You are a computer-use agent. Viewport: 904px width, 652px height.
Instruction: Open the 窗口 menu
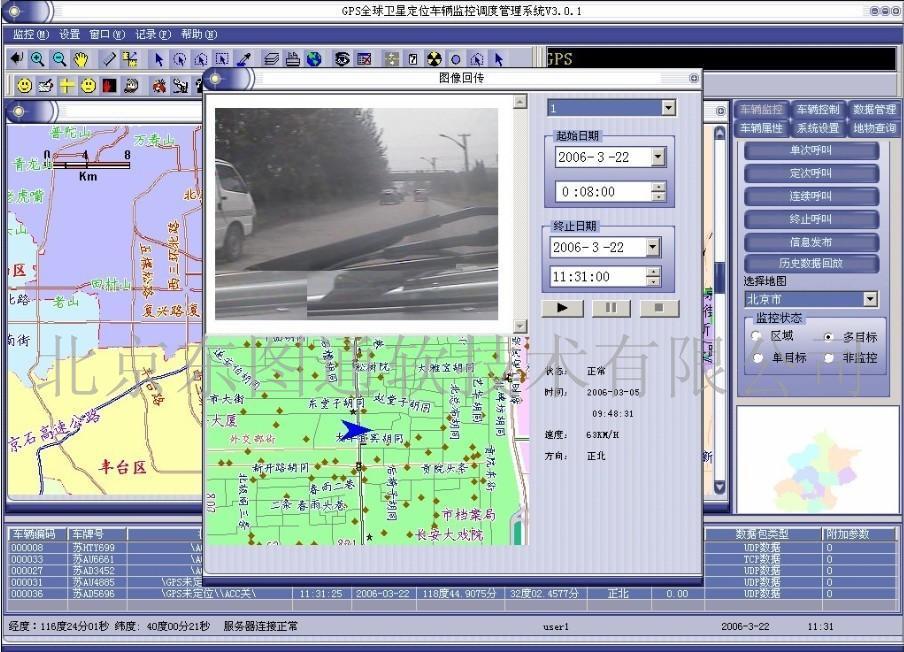click(x=107, y=35)
